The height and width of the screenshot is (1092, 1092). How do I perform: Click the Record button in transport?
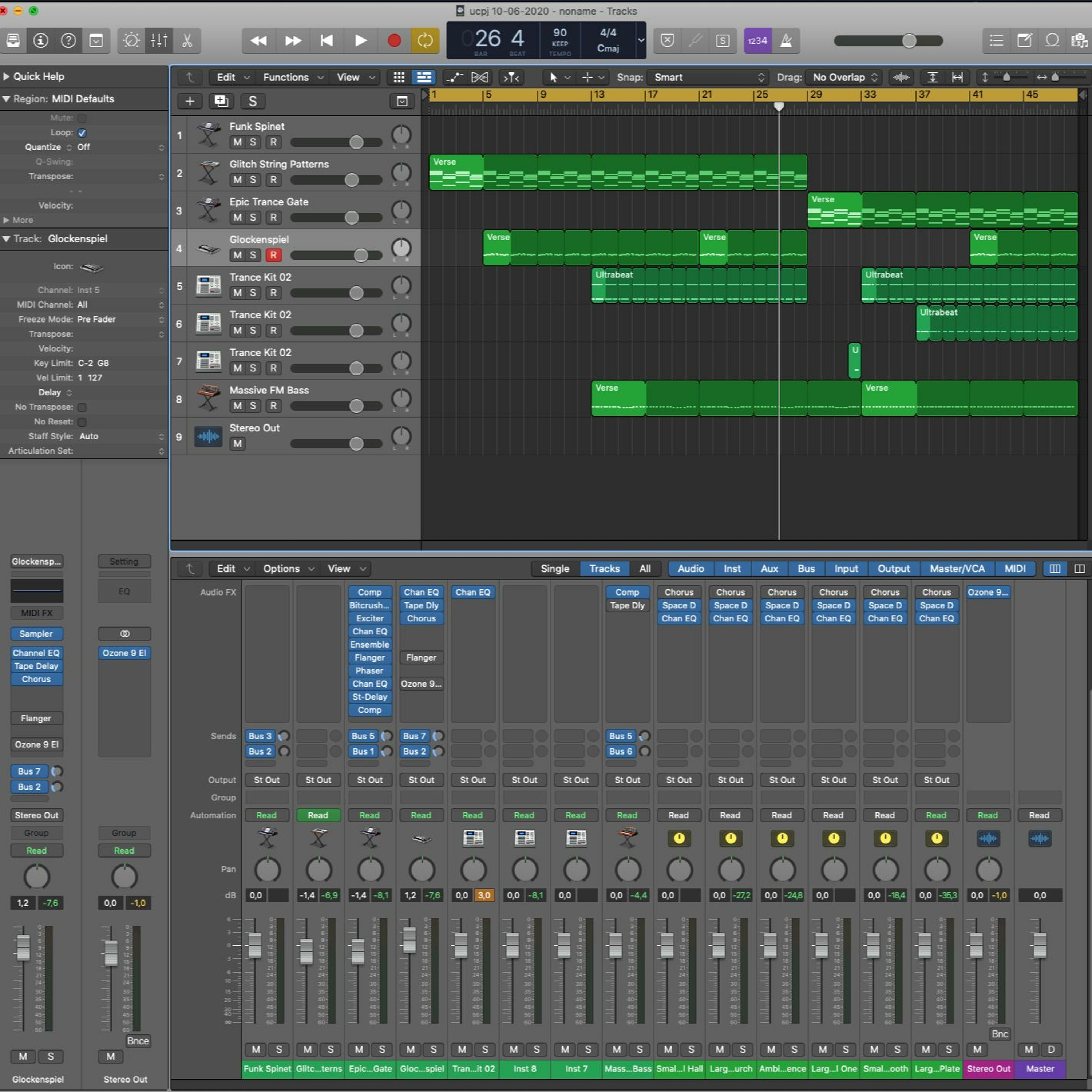(394, 41)
